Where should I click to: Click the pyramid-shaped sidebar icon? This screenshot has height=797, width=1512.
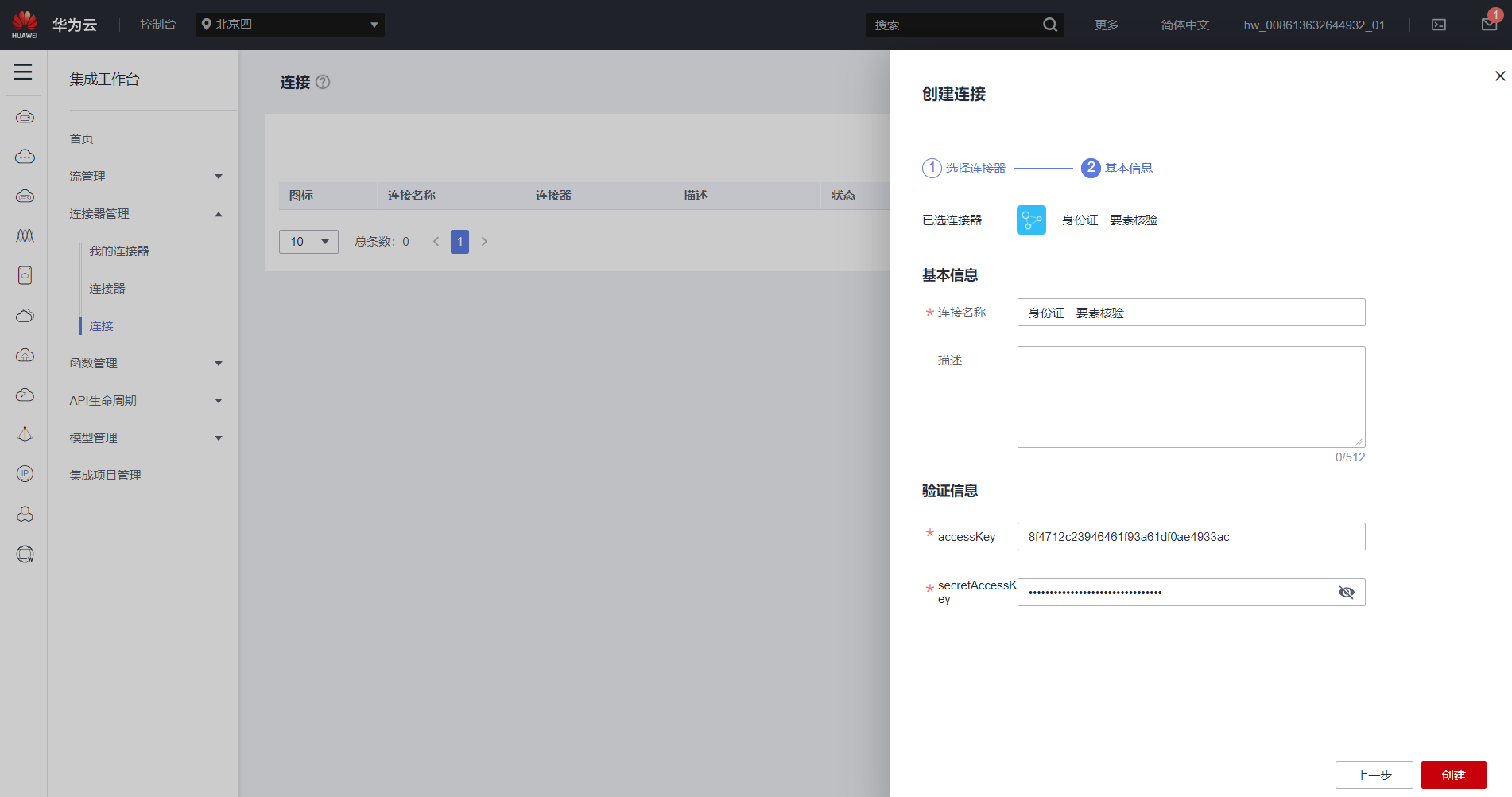click(25, 434)
